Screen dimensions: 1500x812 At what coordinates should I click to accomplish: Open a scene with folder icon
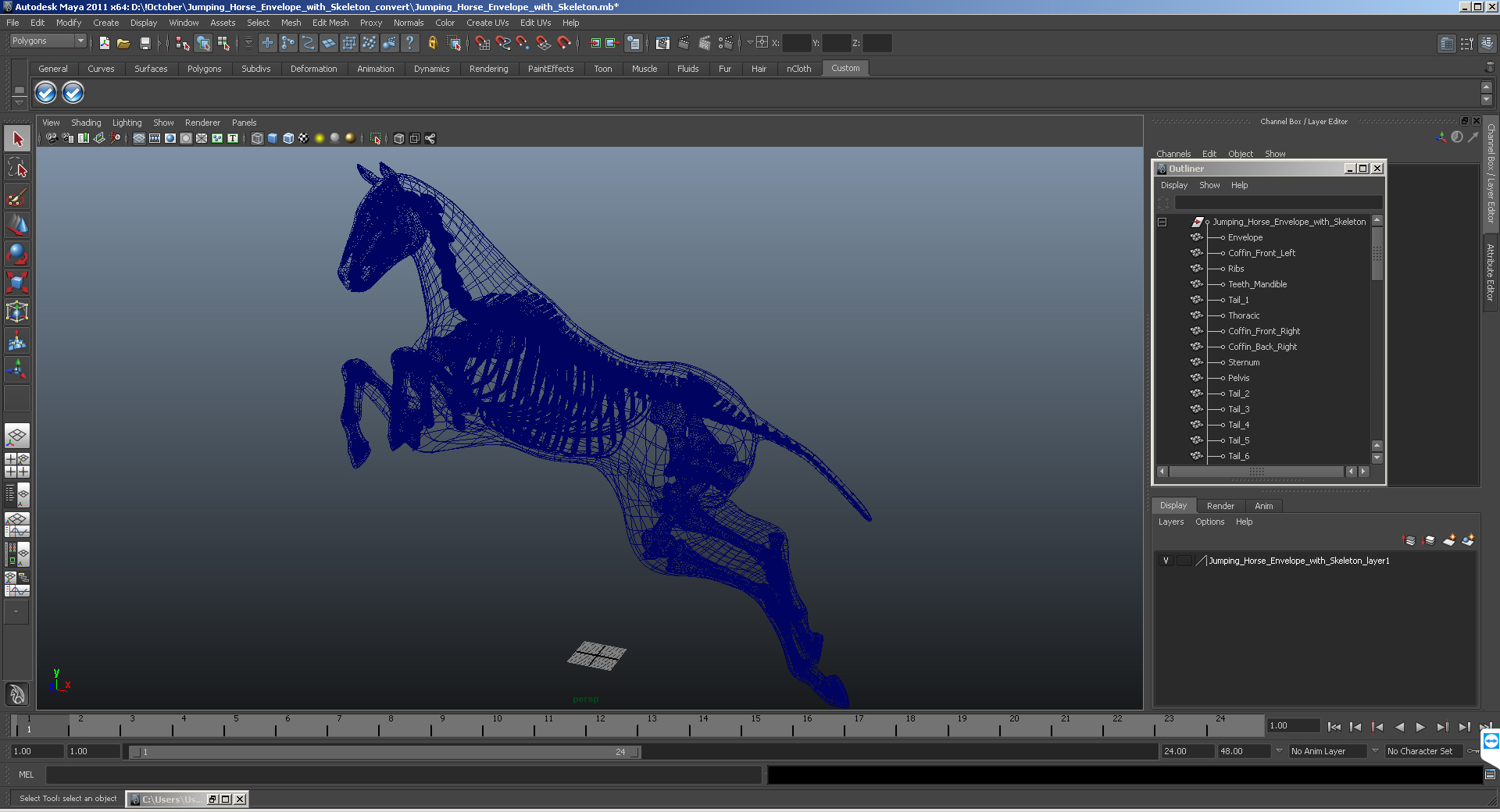[x=123, y=43]
